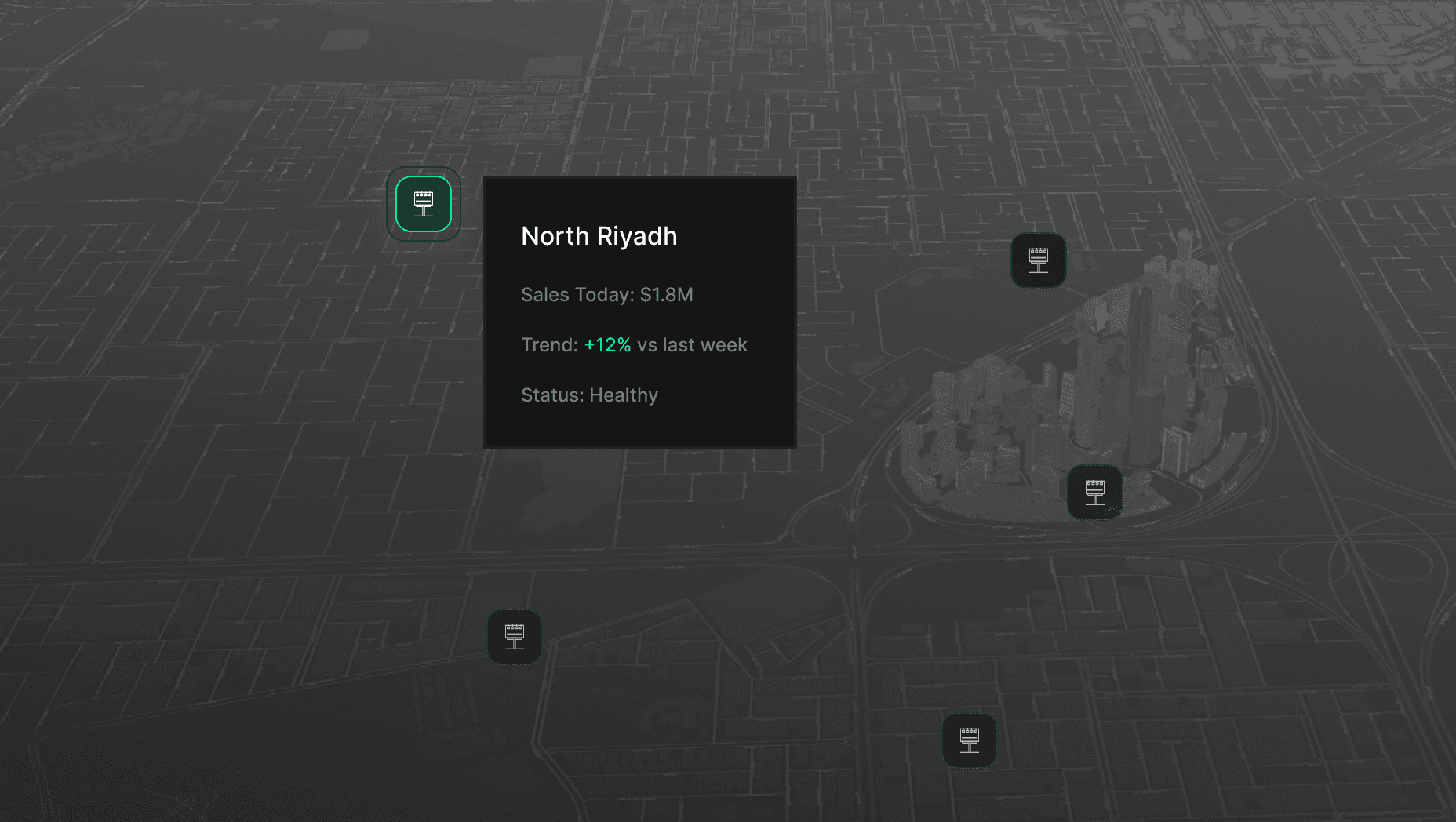The width and height of the screenshot is (1456, 822).
Task: Select the Status: Healthy line
Action: (589, 395)
